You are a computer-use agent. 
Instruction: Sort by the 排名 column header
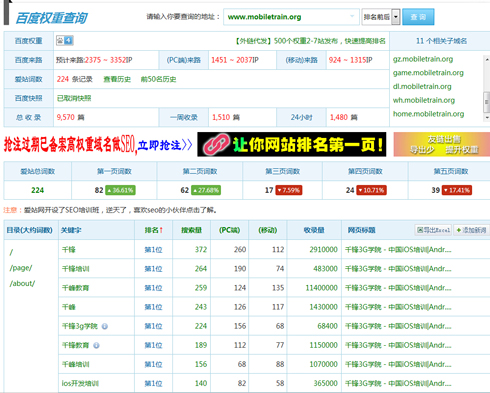(153, 230)
